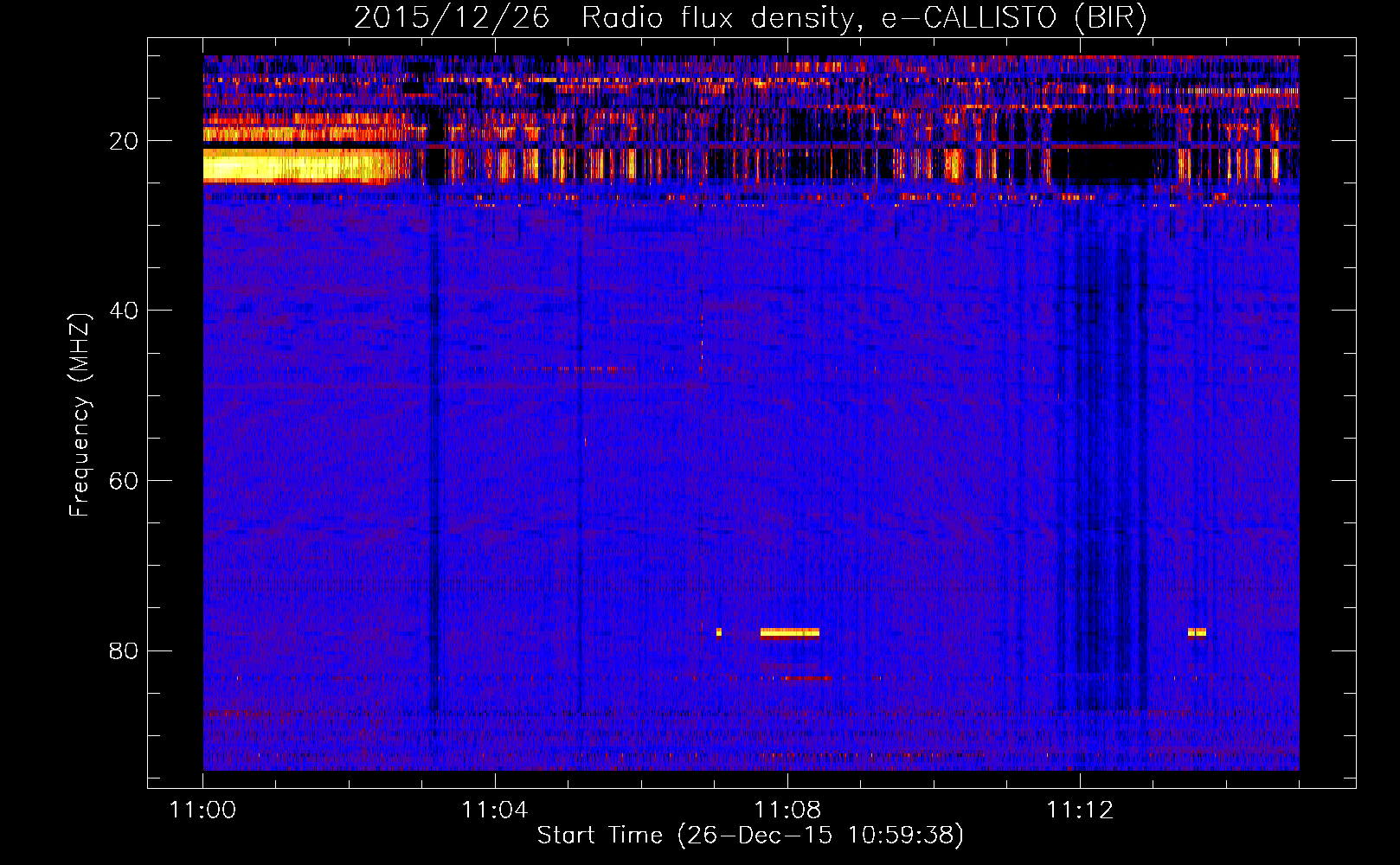
Task: Click the 'Start Time (26-Dec-15 10:59:38)' label
Action: coord(750,836)
